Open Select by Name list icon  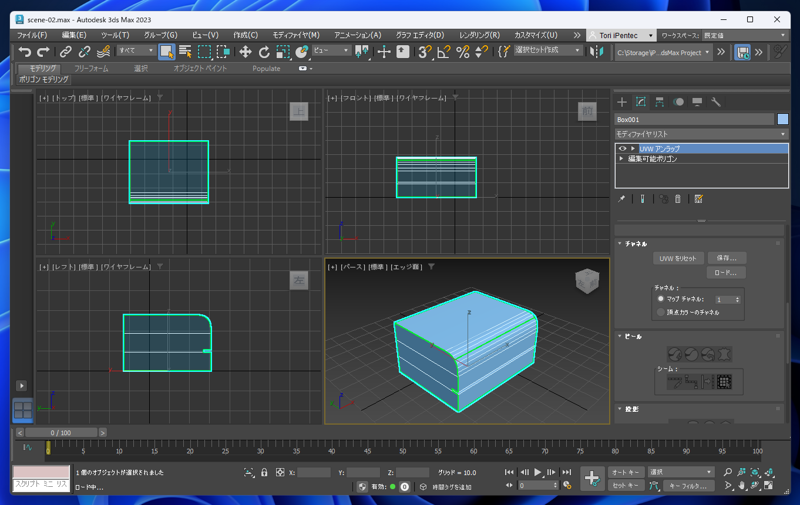tap(185, 52)
